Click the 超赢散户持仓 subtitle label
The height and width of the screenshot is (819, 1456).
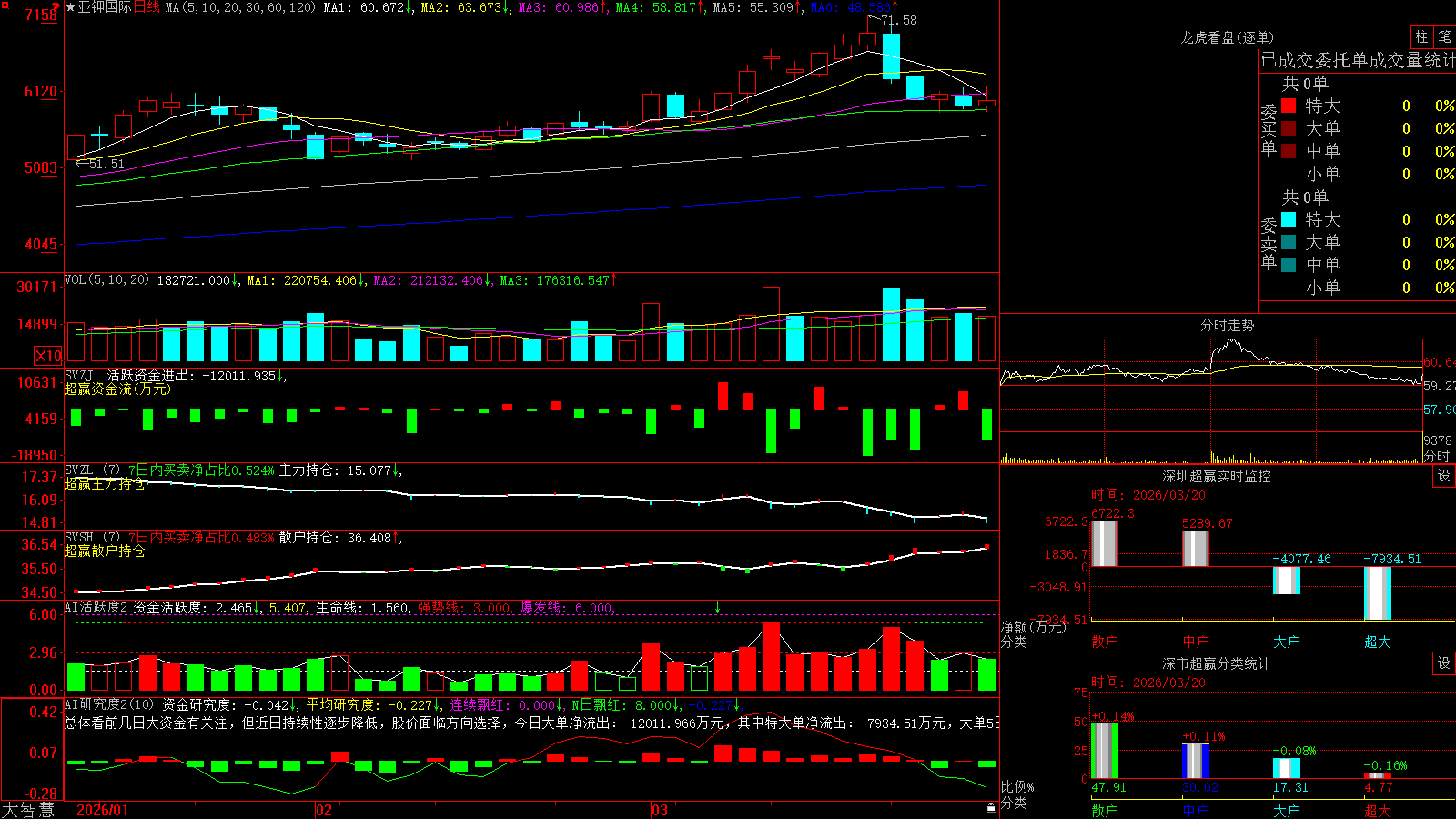105,551
